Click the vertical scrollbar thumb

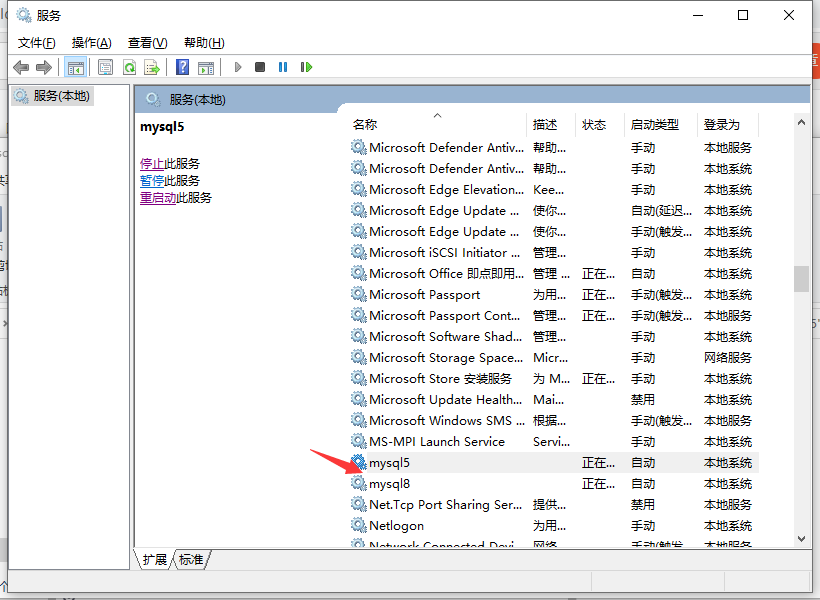click(801, 279)
